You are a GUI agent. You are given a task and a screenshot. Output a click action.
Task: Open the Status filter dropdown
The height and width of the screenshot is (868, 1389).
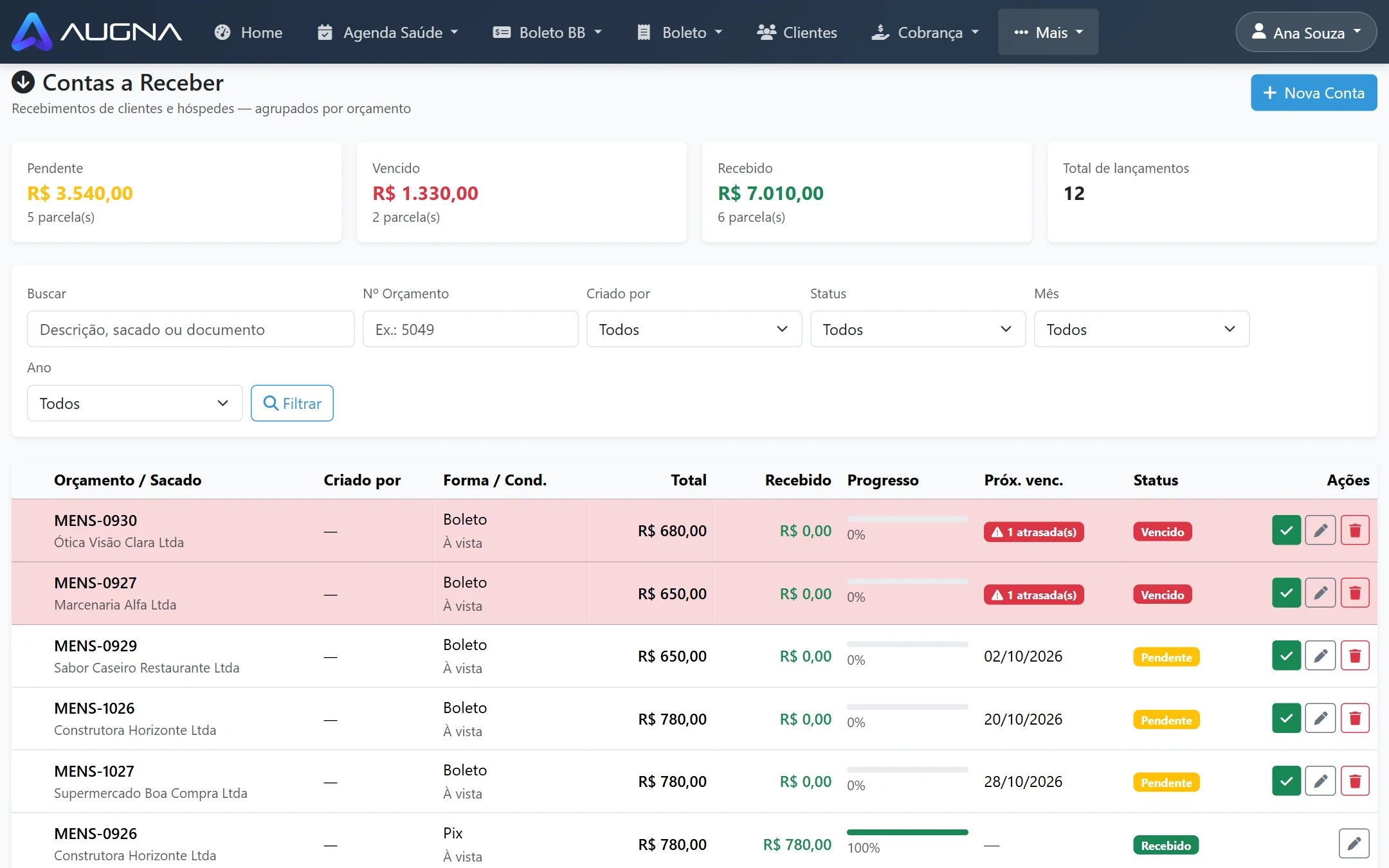click(918, 329)
